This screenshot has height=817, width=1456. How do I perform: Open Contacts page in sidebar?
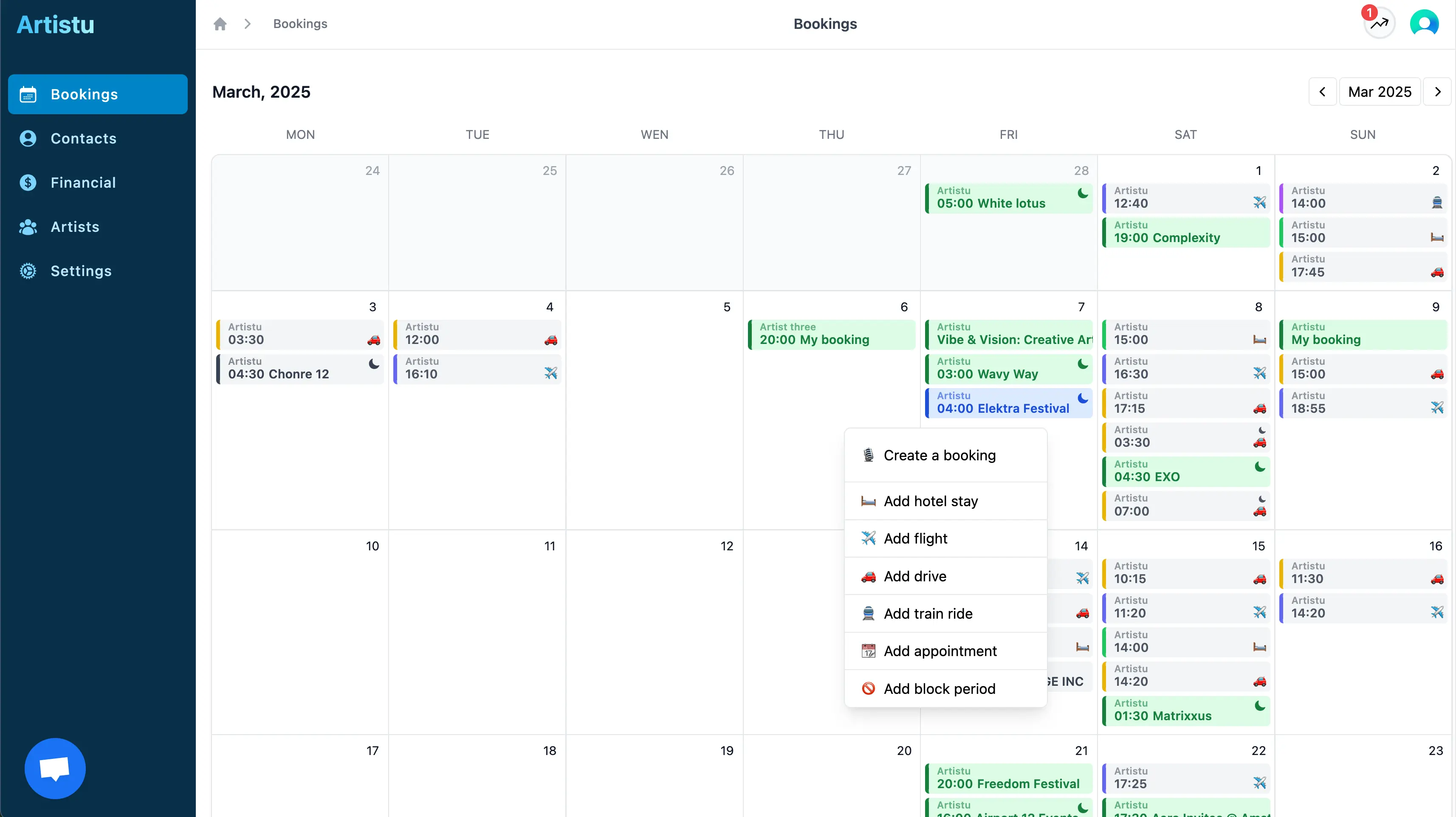[x=83, y=138]
